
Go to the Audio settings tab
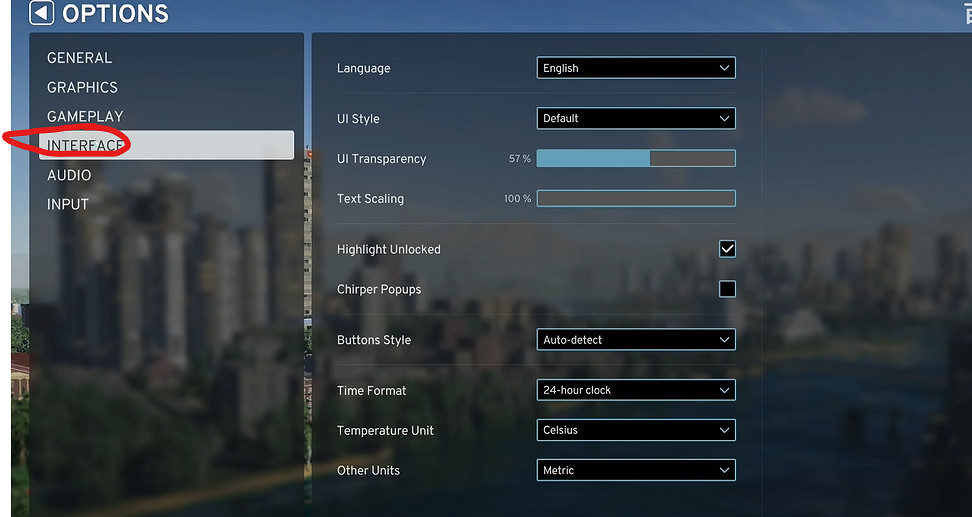[69, 175]
